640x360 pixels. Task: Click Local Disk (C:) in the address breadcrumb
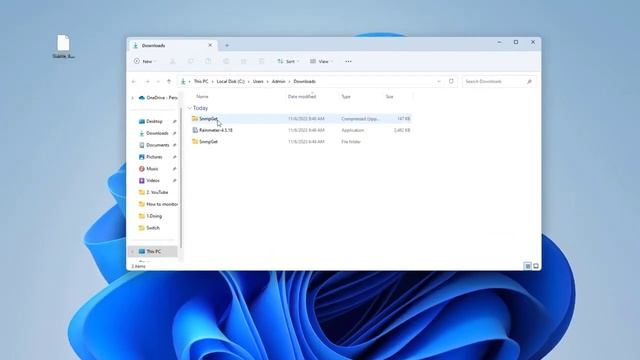tap(231, 82)
